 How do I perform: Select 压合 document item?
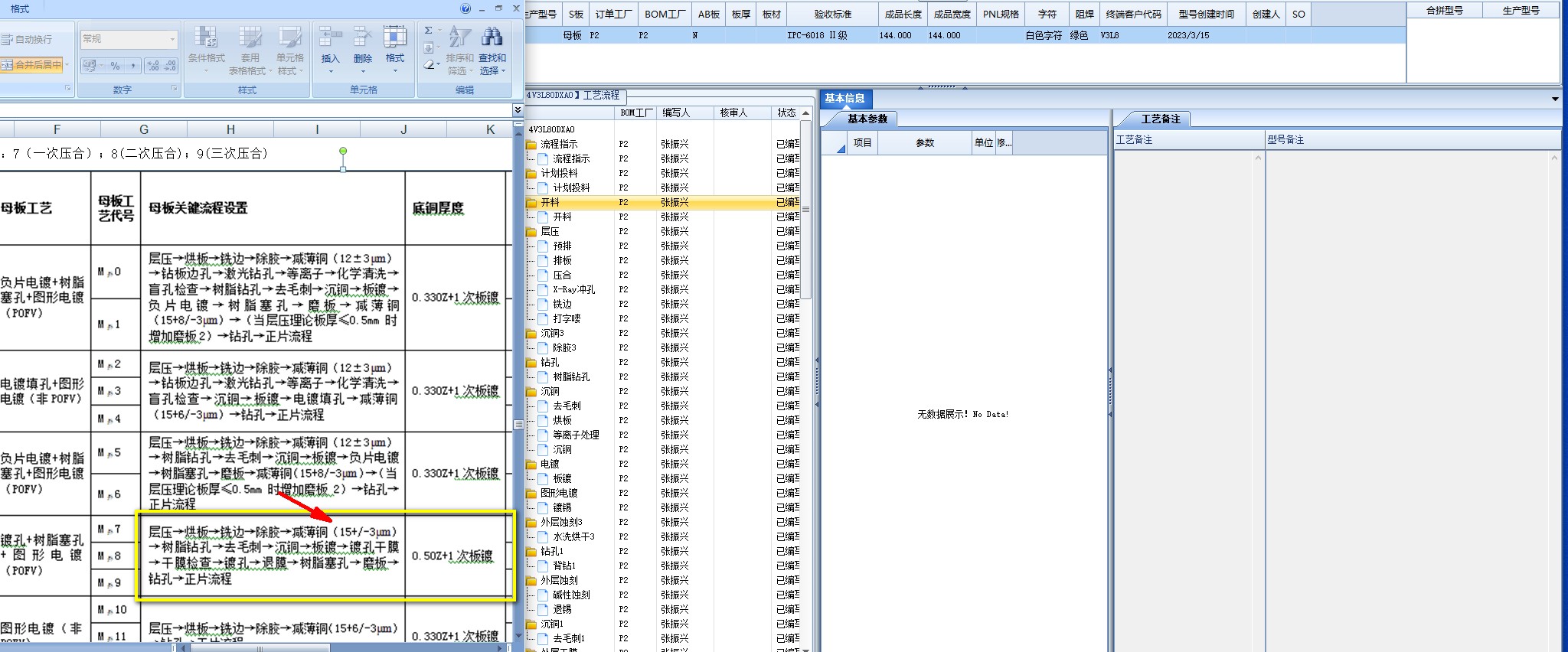(562, 275)
